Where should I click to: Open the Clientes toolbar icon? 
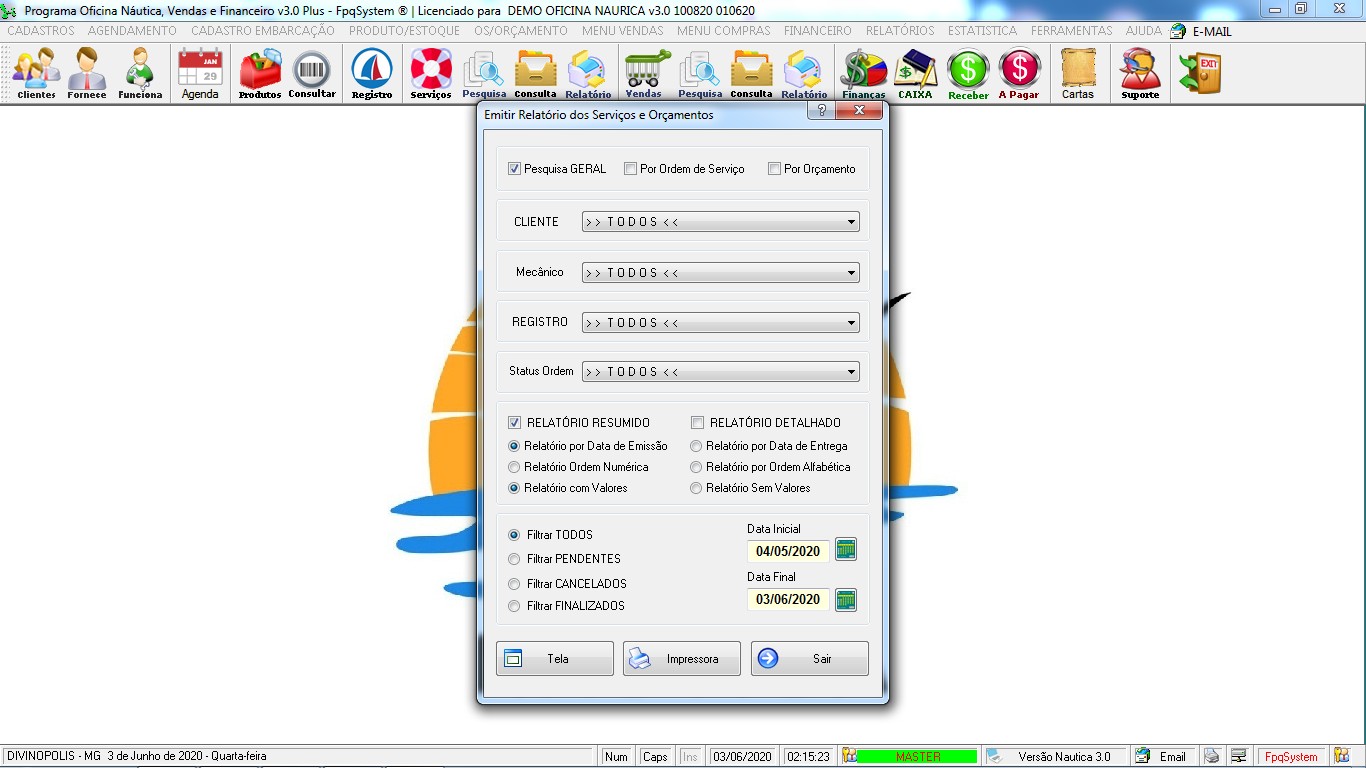click(36, 74)
